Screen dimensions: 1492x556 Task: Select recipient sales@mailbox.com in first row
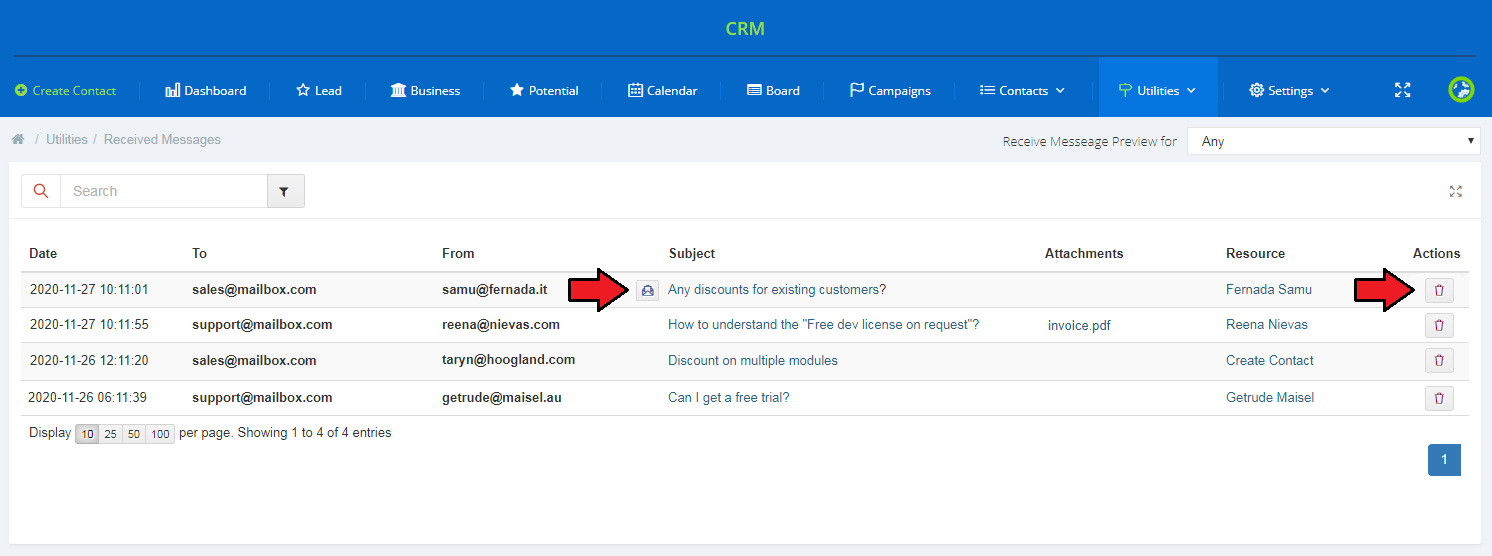coord(254,289)
